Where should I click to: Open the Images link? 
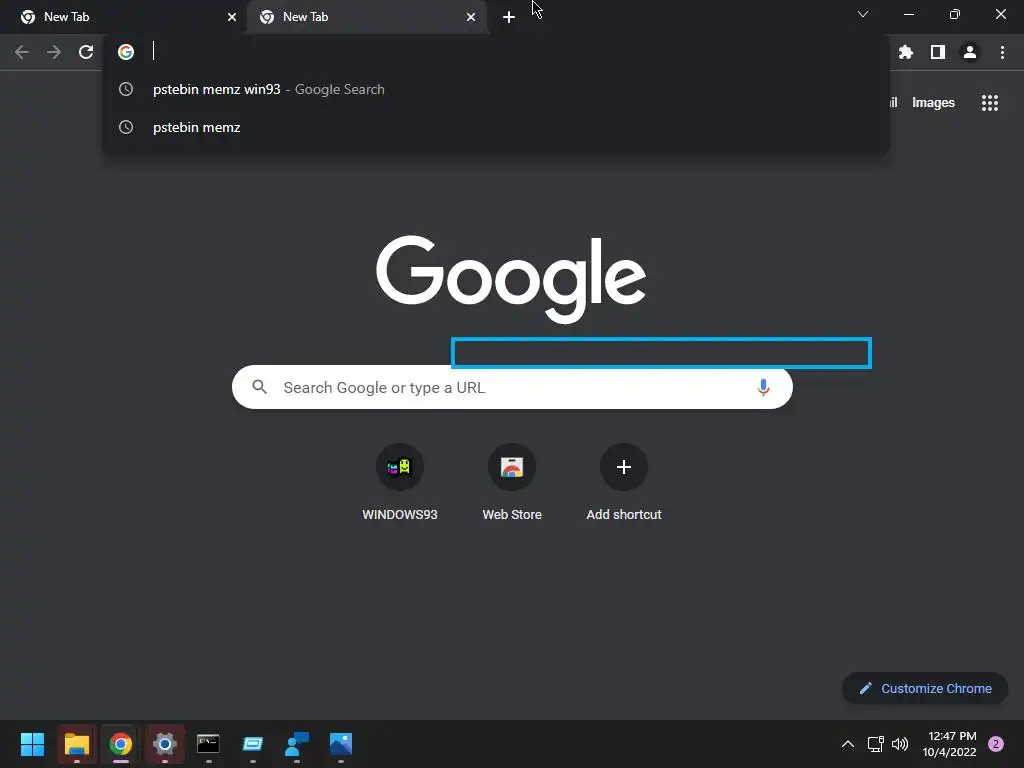click(933, 103)
